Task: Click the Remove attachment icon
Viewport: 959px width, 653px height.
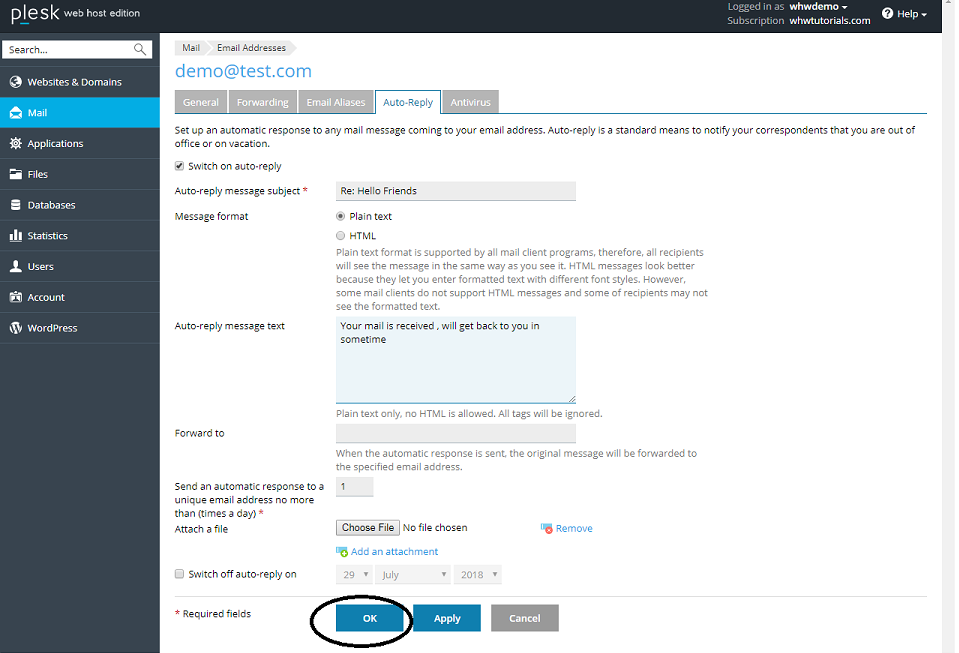Action: (547, 528)
